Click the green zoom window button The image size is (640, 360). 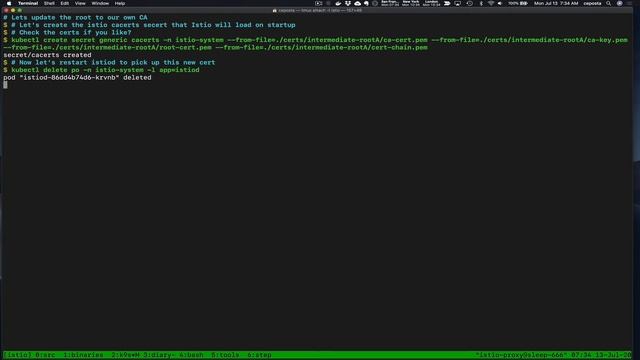click(20, 10)
